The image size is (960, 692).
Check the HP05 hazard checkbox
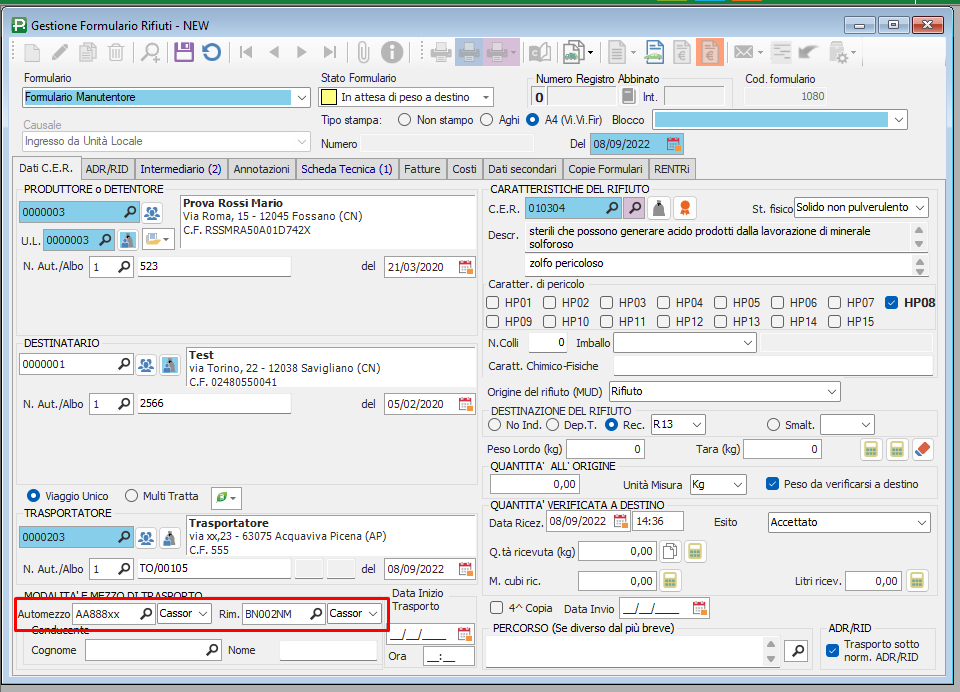[720, 302]
